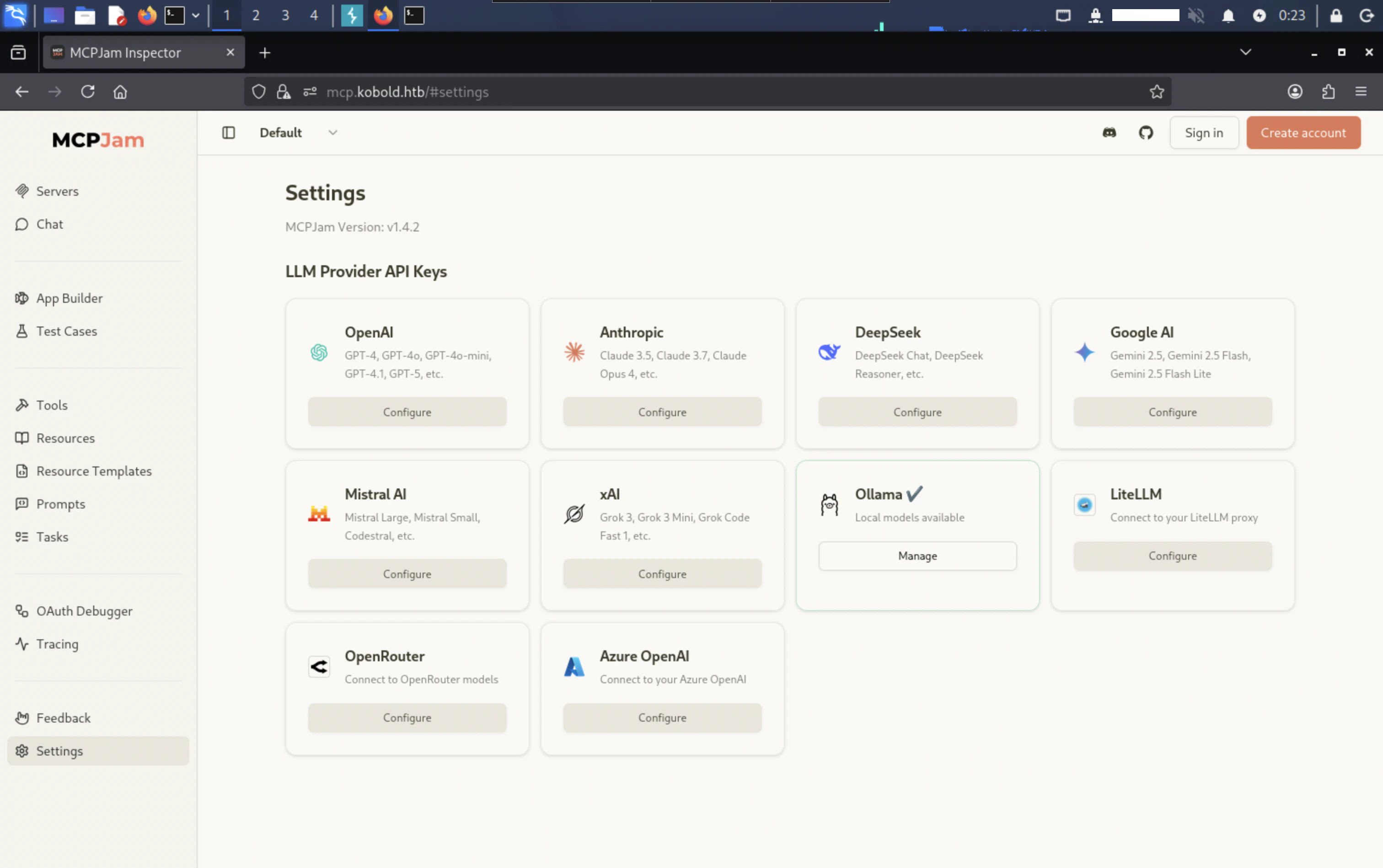
Task: Click the Settings gear icon in sidebar
Action: click(x=22, y=751)
